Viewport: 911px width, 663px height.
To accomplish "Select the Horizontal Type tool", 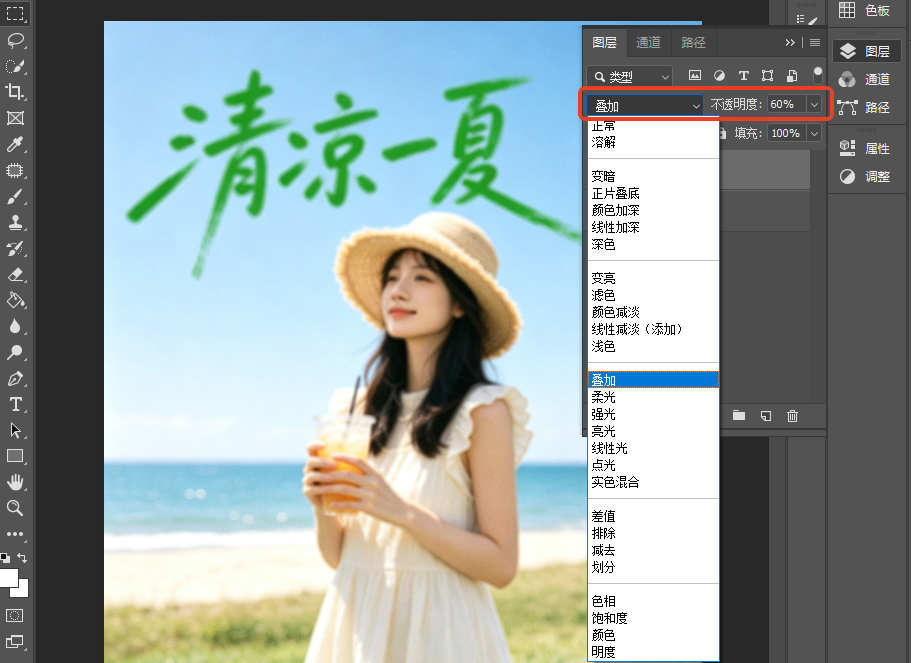I will click(15, 404).
